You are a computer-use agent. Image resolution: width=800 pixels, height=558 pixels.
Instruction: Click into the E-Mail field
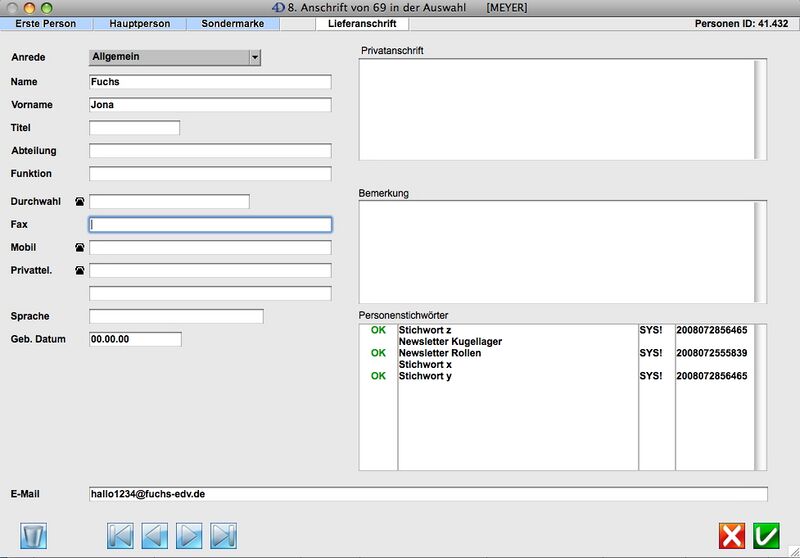point(428,494)
